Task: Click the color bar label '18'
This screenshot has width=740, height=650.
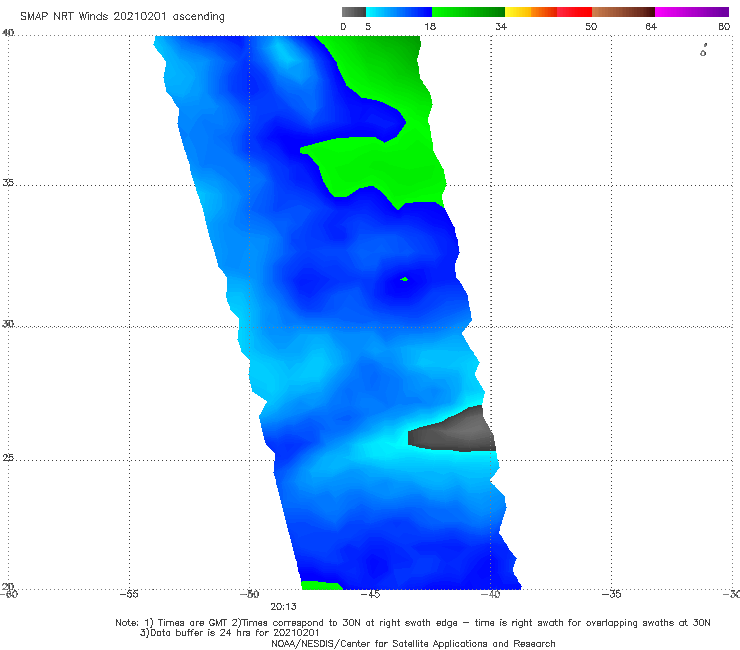Action: [430, 26]
